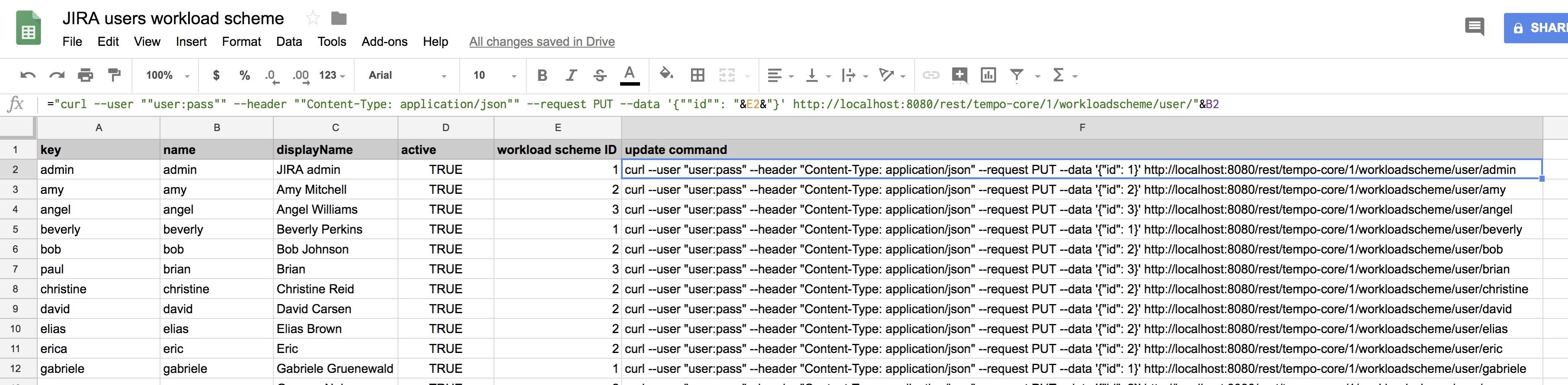Screen dimensions: 1568x385
Task: Open the Borders grid tool
Action: (x=698, y=76)
